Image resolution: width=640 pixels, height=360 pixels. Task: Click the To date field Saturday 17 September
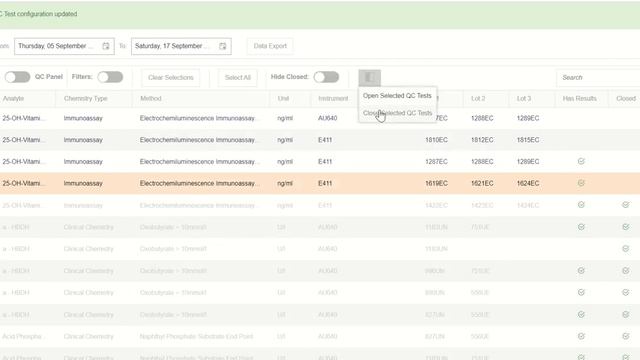[181, 46]
